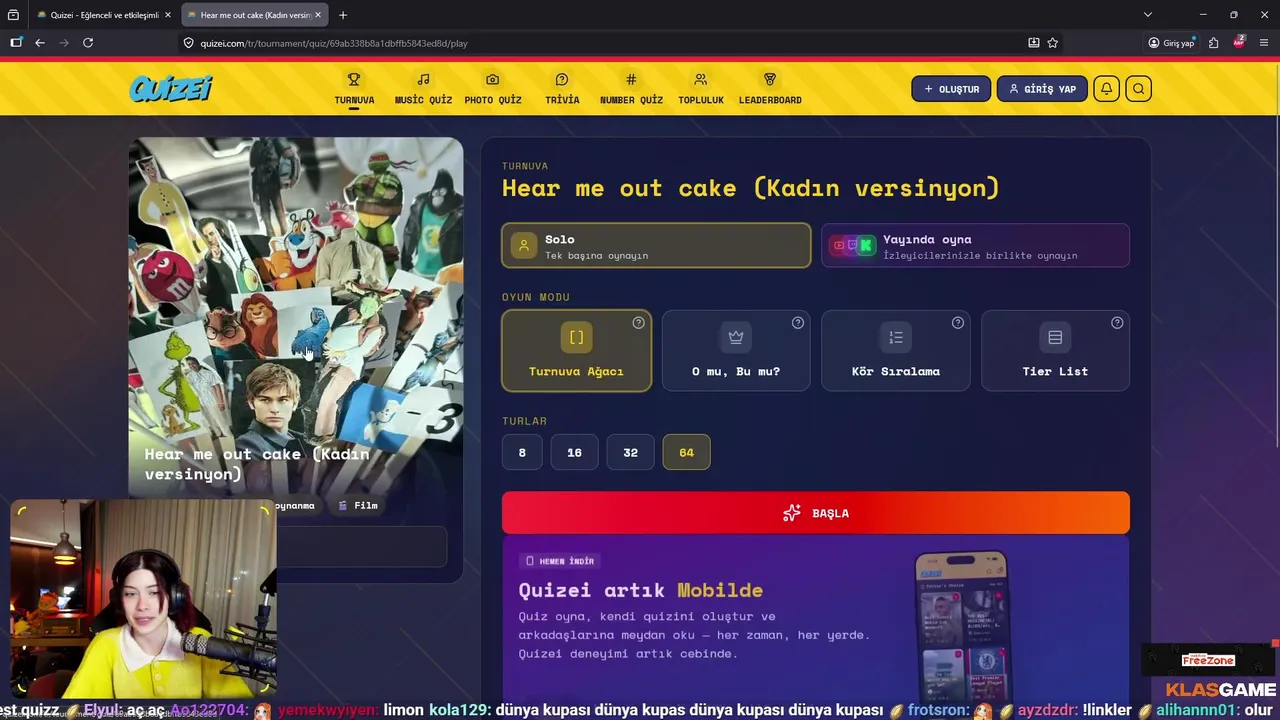The width and height of the screenshot is (1280, 720).
Task: Show help for Tier List mode
Action: pos(1117,323)
